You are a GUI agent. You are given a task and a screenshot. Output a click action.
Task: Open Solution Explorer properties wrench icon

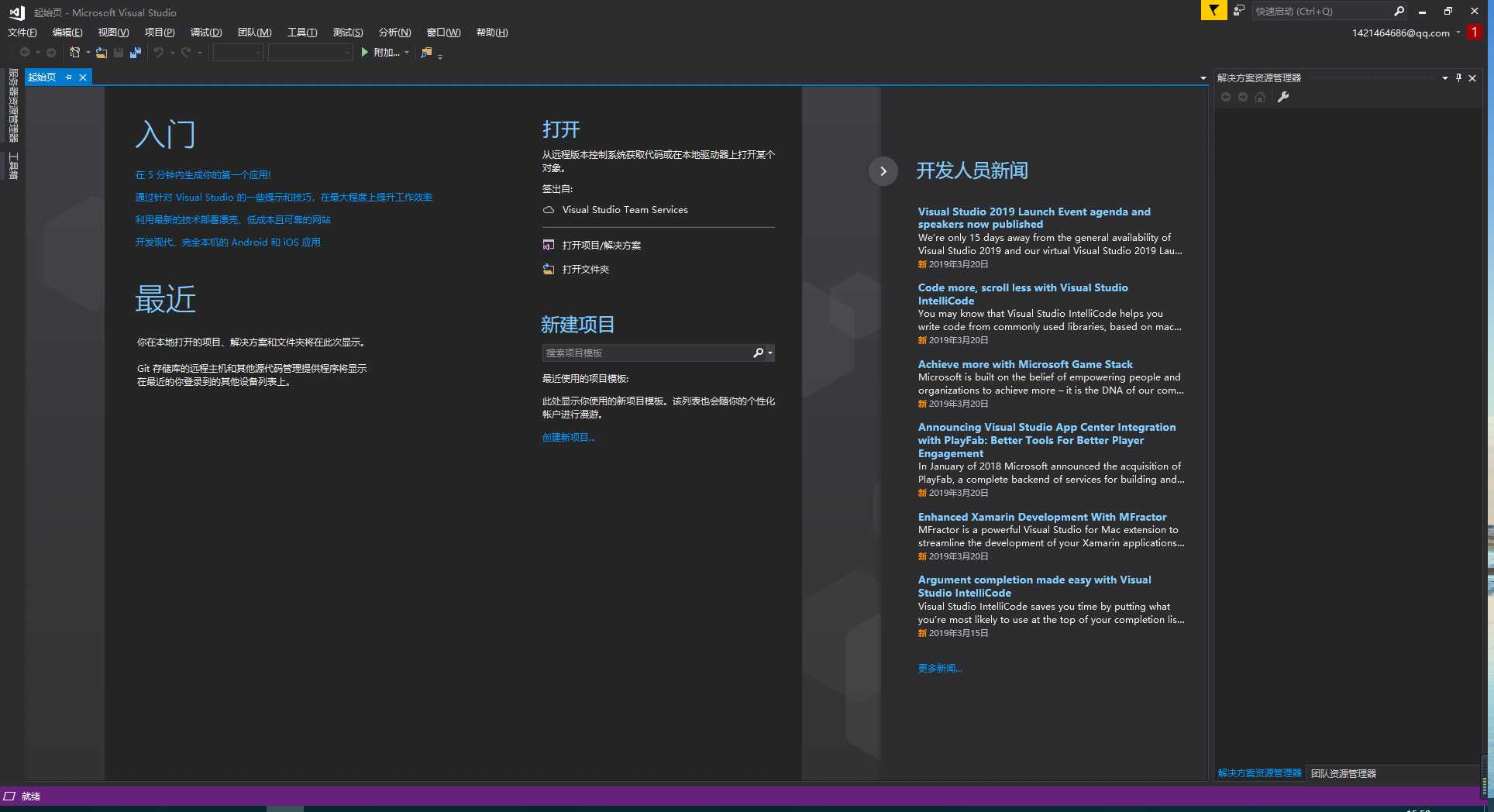[x=1283, y=97]
